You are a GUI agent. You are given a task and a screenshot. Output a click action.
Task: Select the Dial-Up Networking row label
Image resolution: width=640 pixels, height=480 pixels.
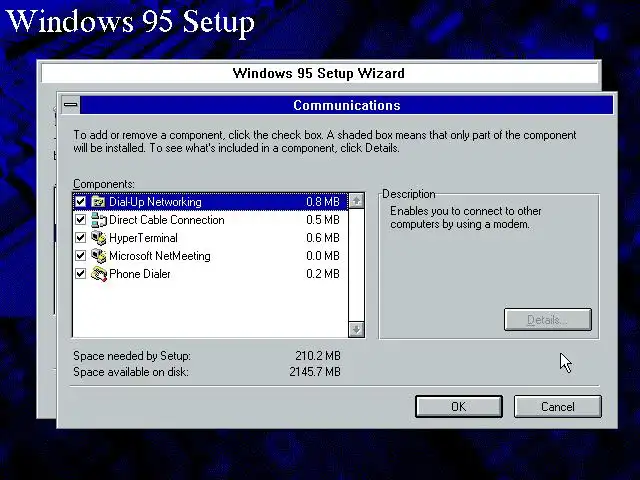tap(155, 202)
